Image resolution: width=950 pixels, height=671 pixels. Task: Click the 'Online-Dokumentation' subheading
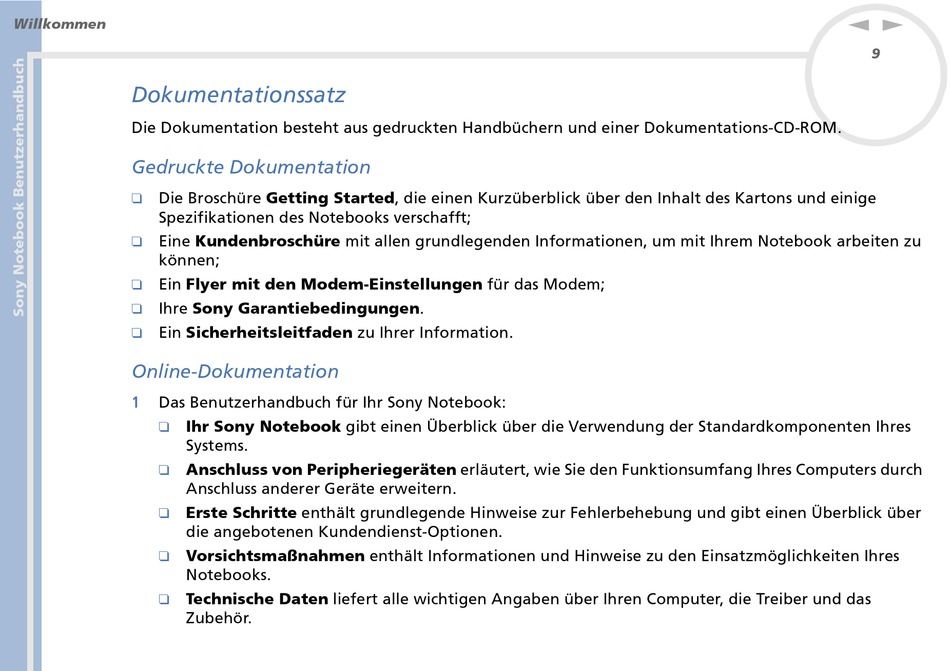pyautogui.click(x=235, y=371)
